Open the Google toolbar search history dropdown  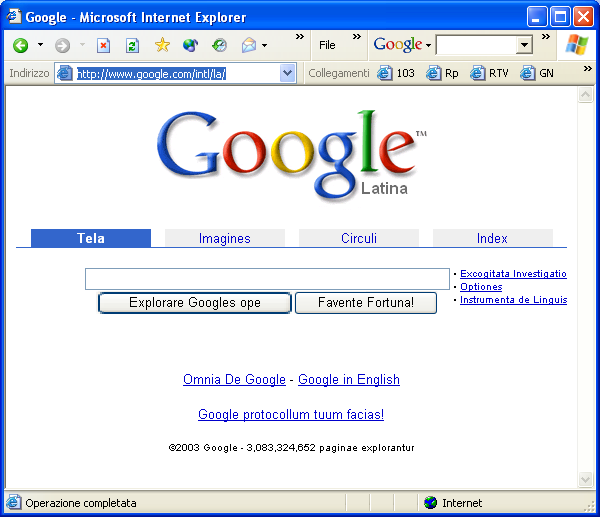(524, 45)
